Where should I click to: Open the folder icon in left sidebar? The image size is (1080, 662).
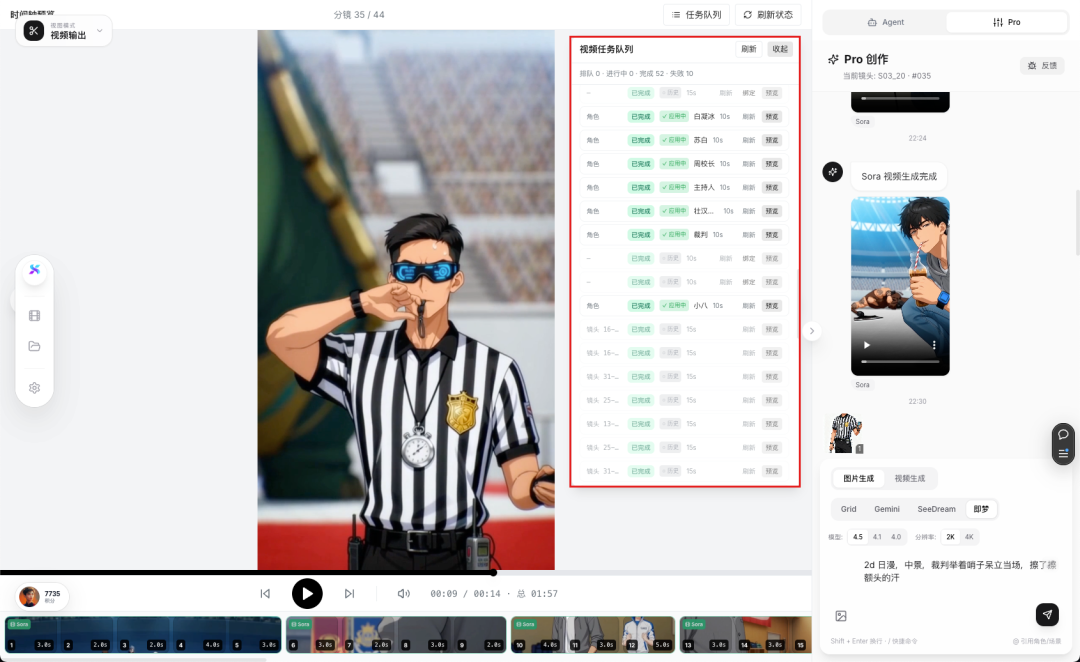[35, 346]
